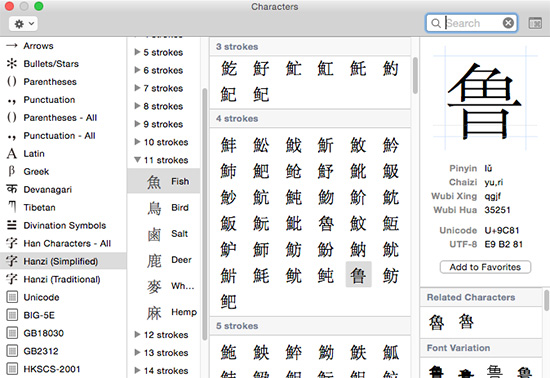This screenshot has width=550, height=378.
Task: Open the GB18030 table category
Action: pos(63,333)
